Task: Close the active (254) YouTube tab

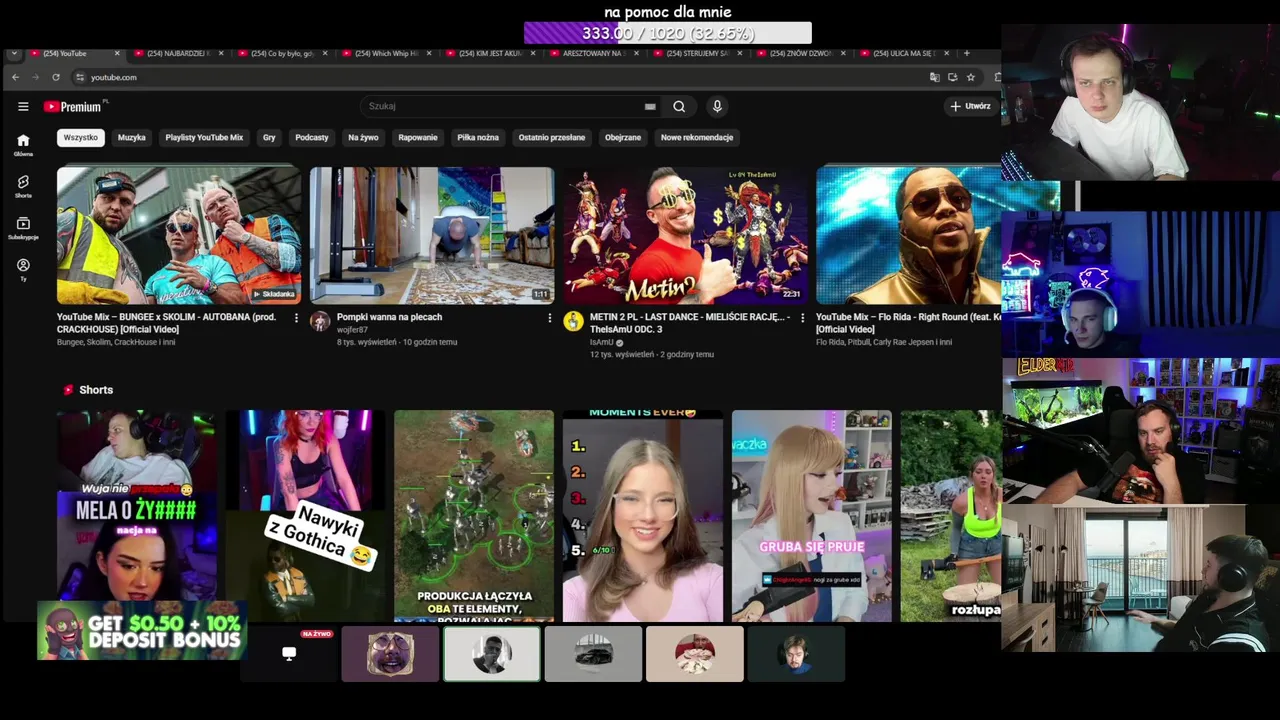Action: (117, 53)
